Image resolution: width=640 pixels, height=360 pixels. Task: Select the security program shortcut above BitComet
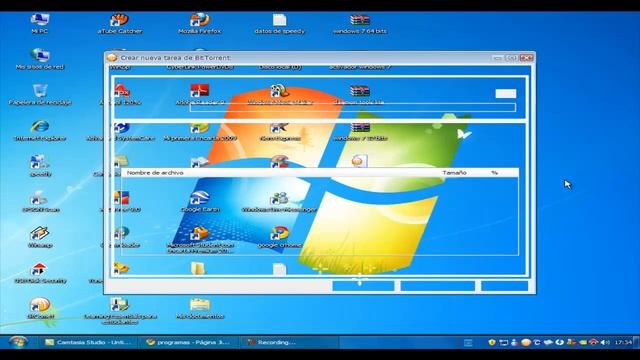click(x=40, y=273)
